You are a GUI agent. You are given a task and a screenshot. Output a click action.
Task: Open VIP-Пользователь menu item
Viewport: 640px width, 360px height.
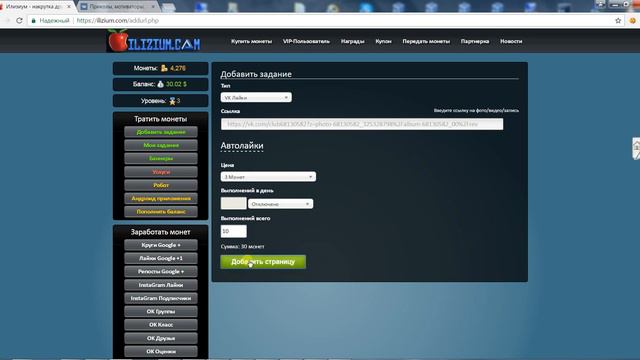(306, 41)
